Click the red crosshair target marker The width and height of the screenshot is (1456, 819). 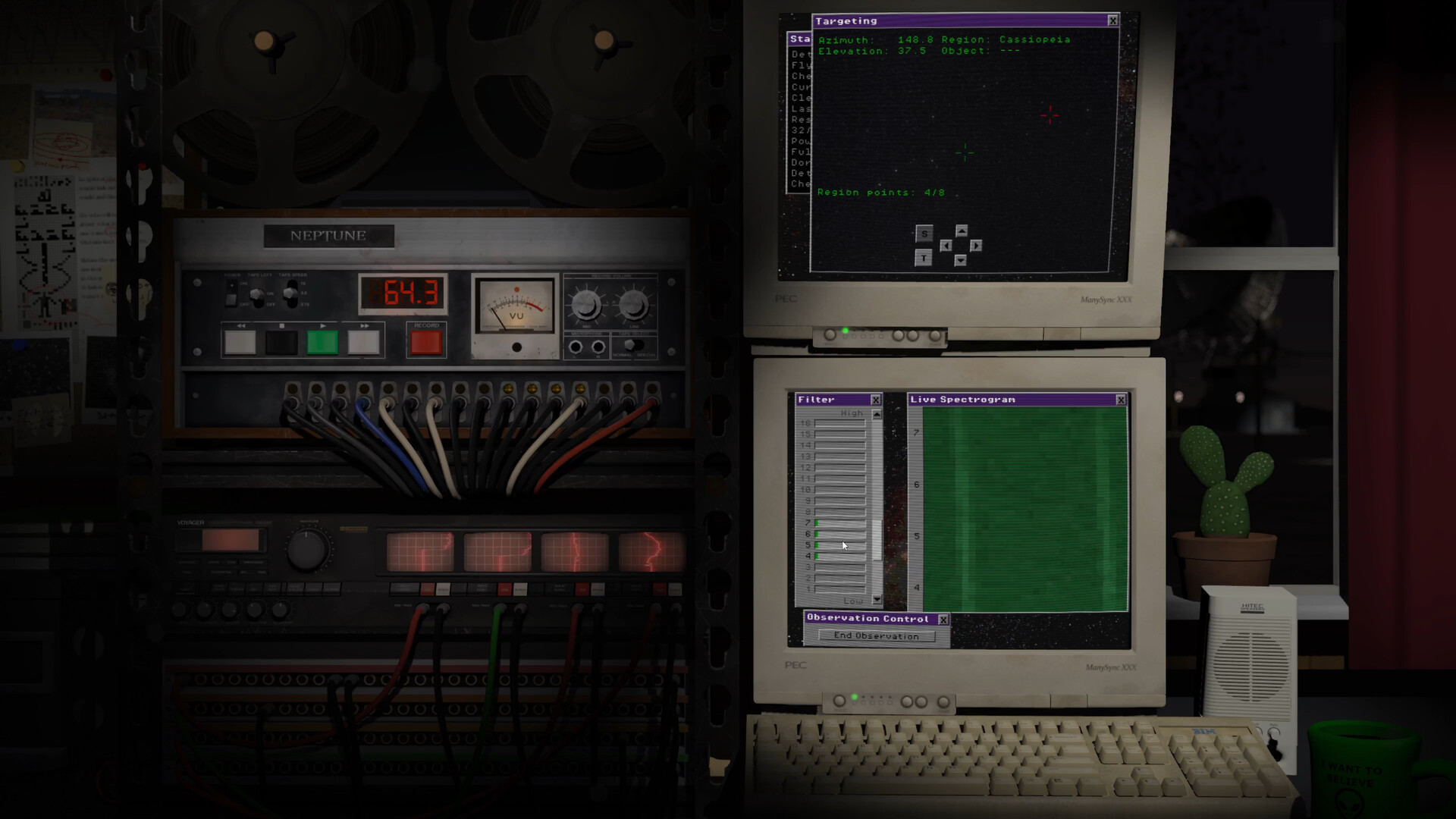click(x=1050, y=115)
